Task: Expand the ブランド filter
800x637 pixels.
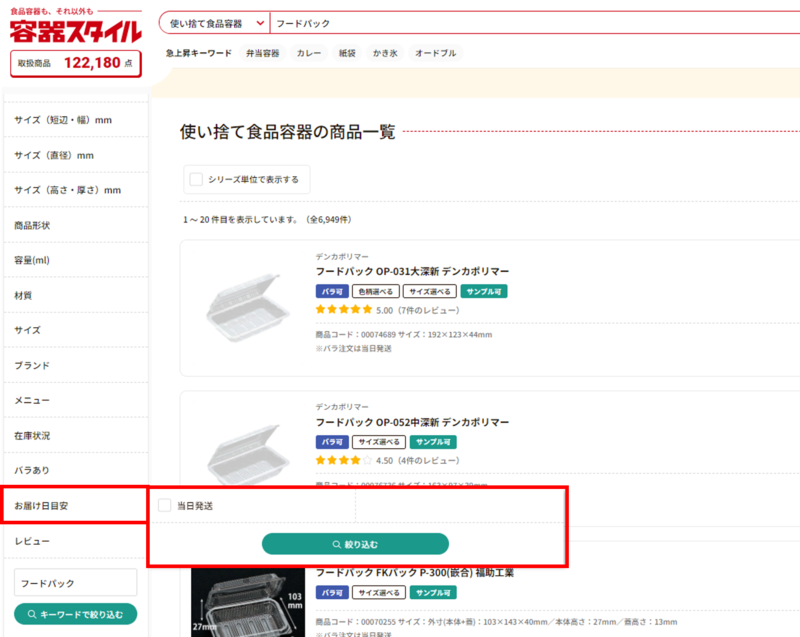Action: (x=75, y=365)
